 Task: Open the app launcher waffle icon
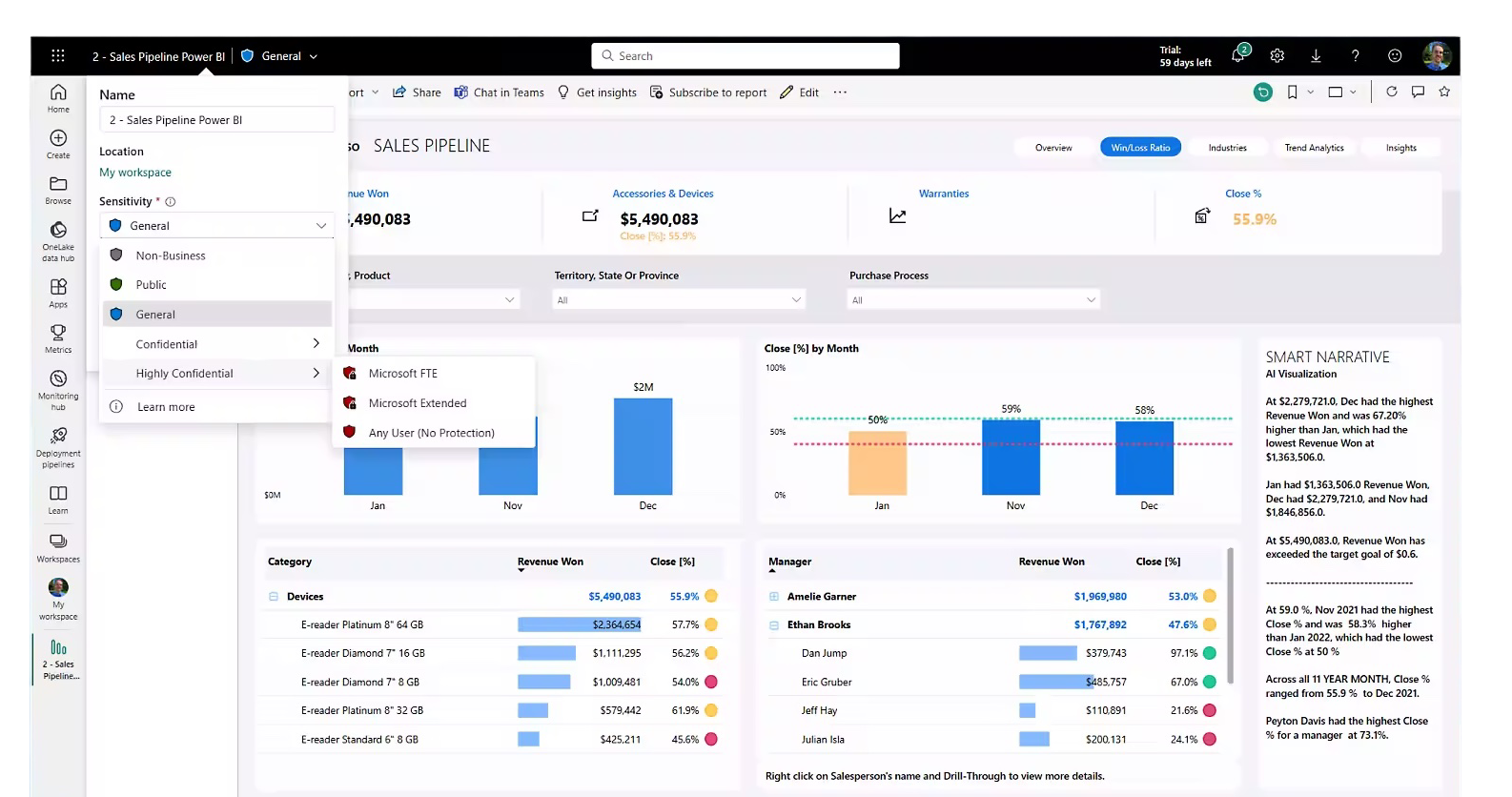(58, 56)
